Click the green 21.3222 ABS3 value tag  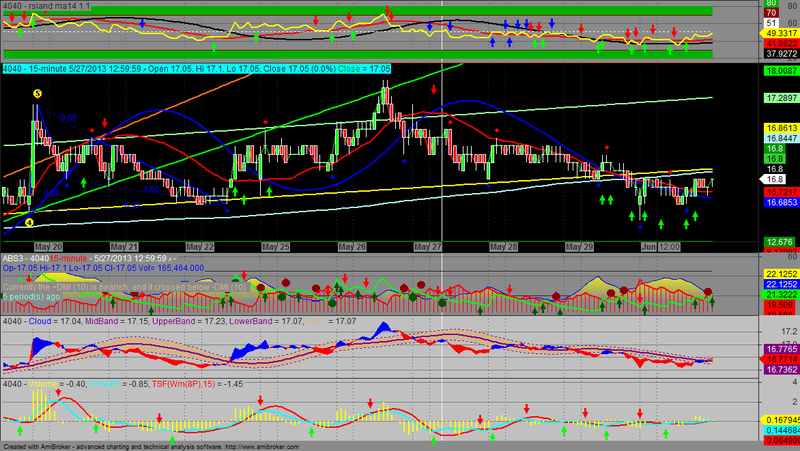(781, 295)
